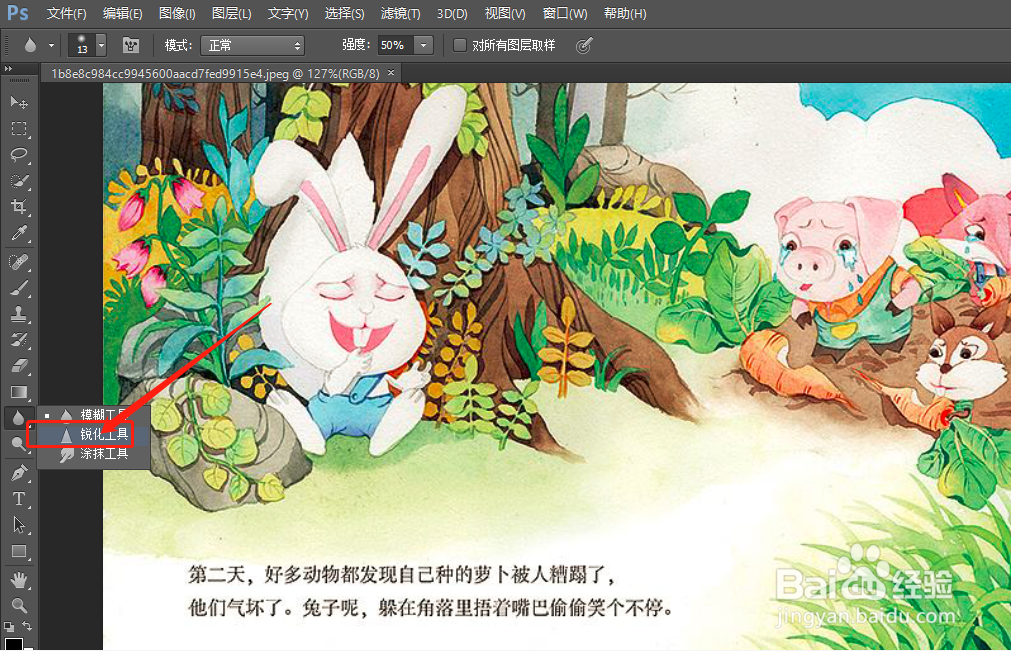Open the 文件(F) menu
This screenshot has height=651, width=1011.
coord(66,13)
